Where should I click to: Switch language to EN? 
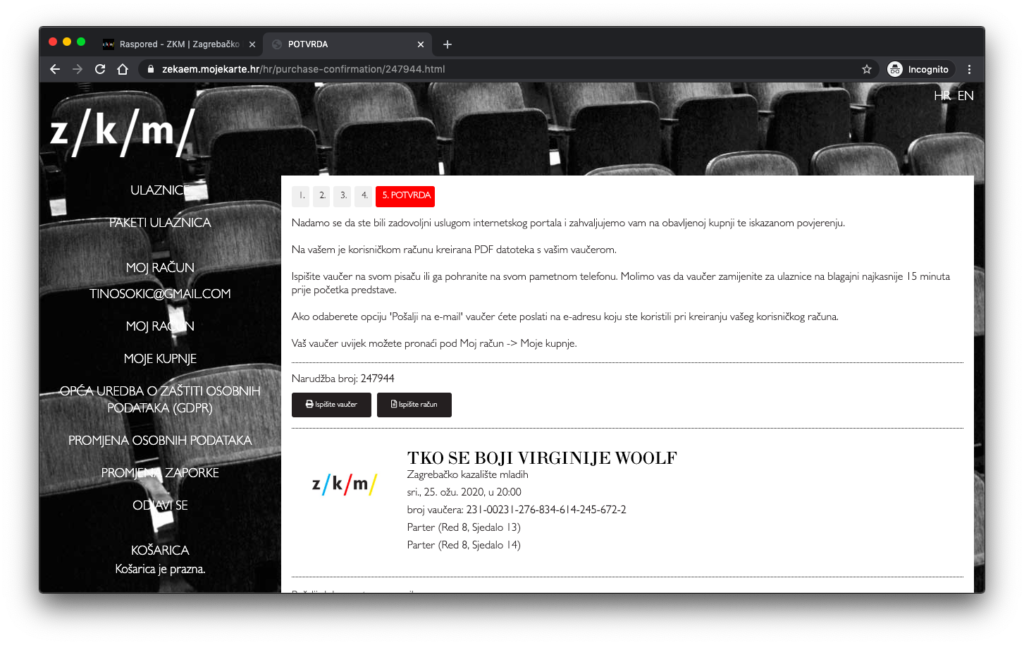(x=965, y=96)
